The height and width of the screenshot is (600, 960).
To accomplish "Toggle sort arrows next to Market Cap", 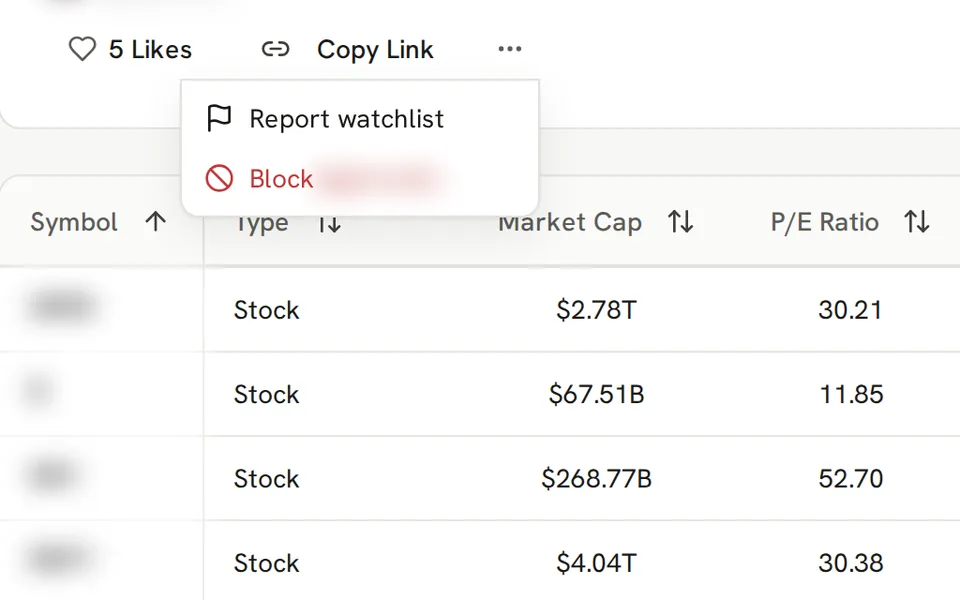I will click(x=680, y=222).
